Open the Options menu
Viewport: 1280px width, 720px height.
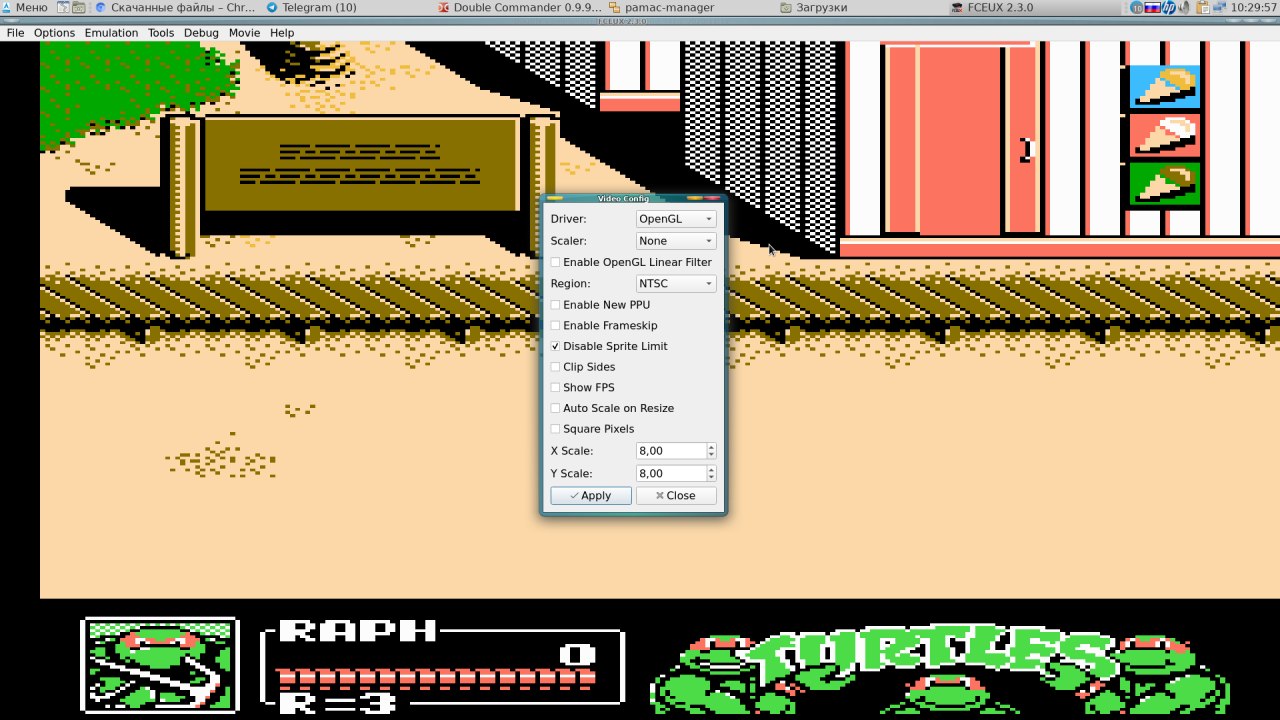[x=54, y=33]
